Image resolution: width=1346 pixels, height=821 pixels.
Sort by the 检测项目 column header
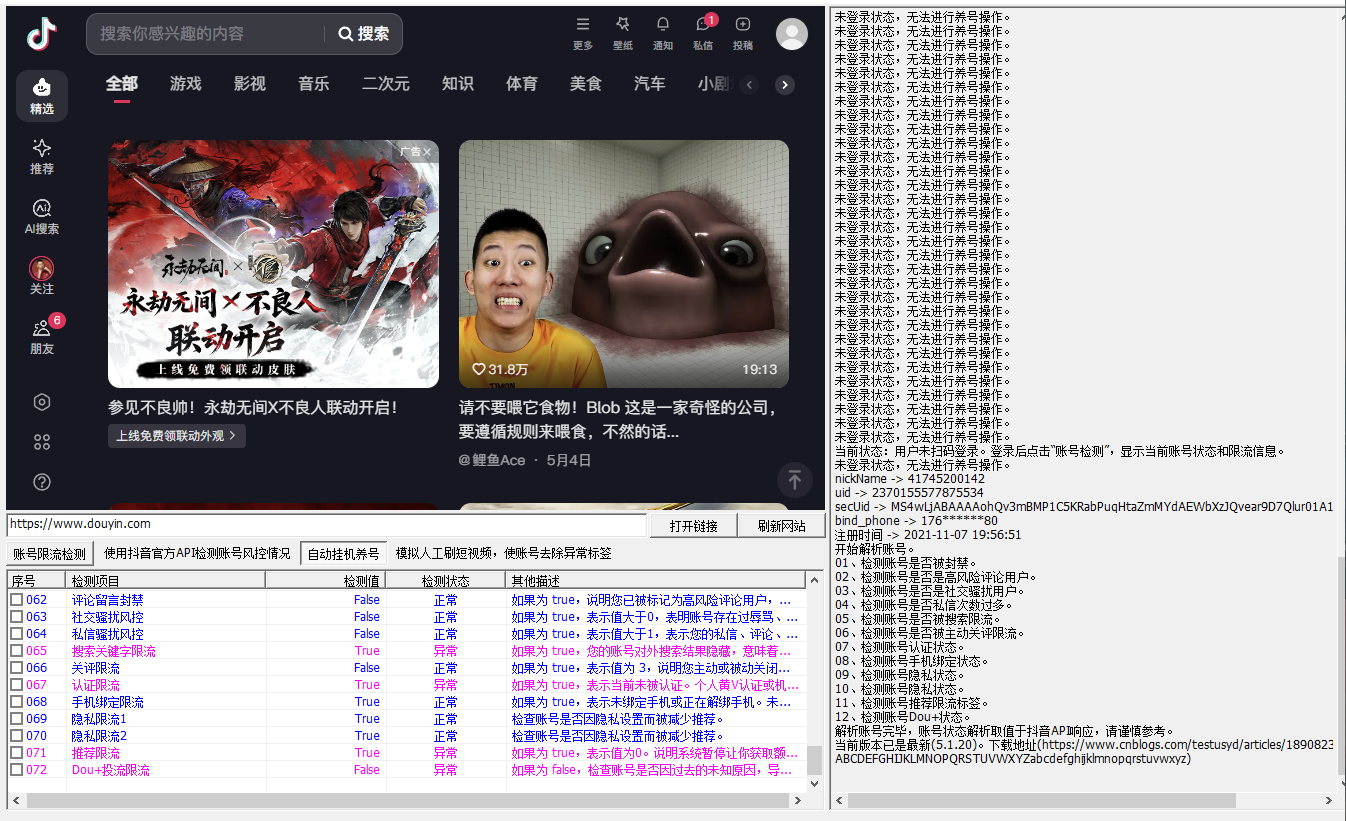point(165,580)
